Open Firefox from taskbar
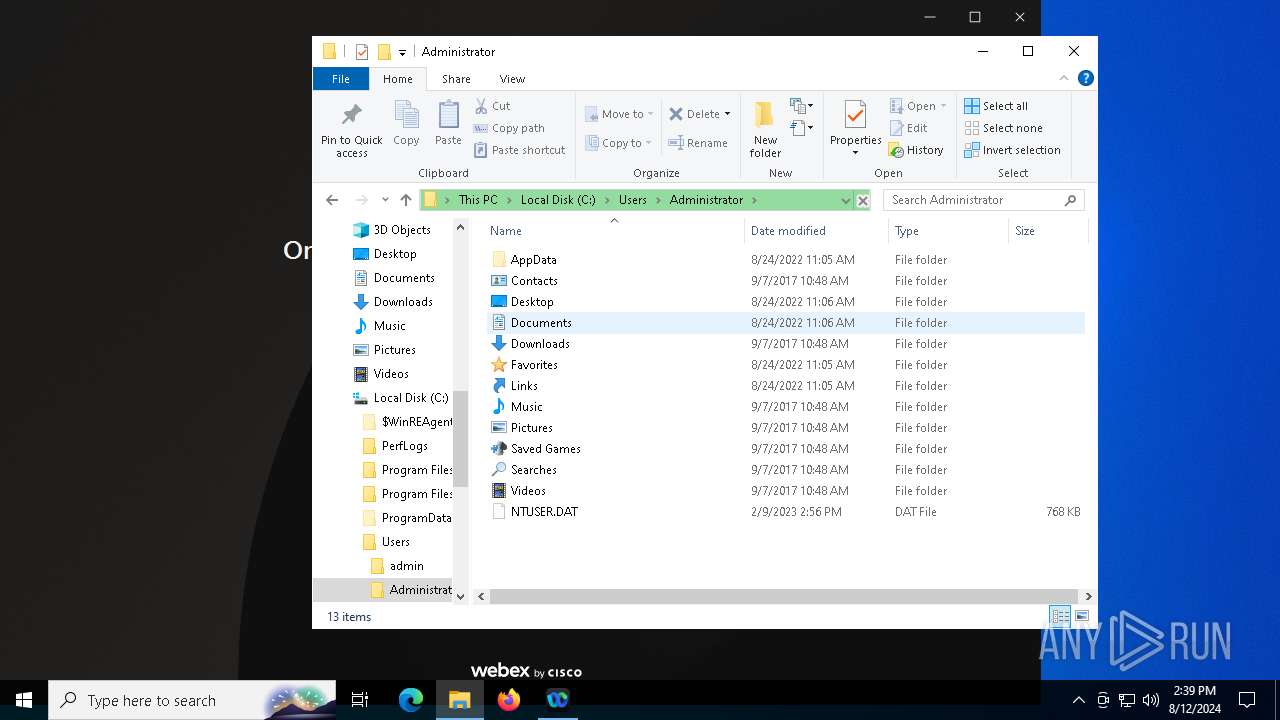Image resolution: width=1280 pixels, height=720 pixels. click(509, 700)
